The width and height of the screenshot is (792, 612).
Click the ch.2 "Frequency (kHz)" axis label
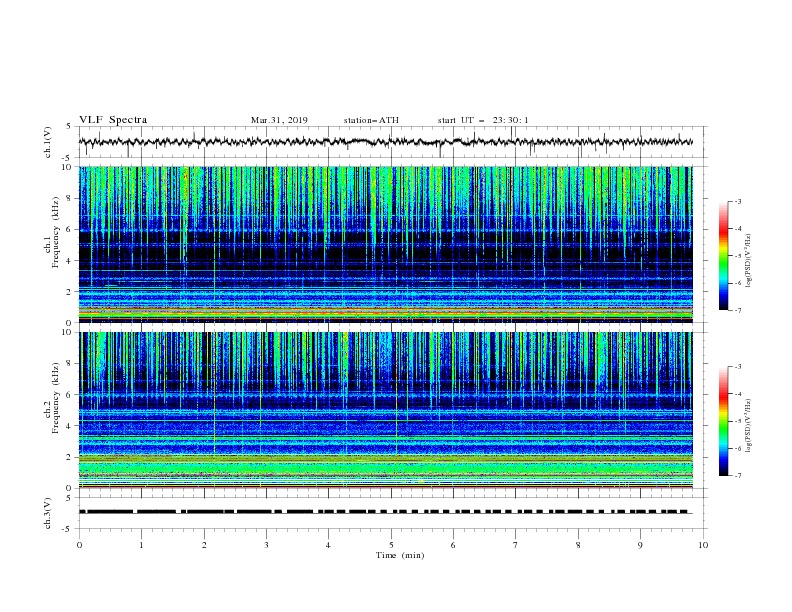point(55,398)
